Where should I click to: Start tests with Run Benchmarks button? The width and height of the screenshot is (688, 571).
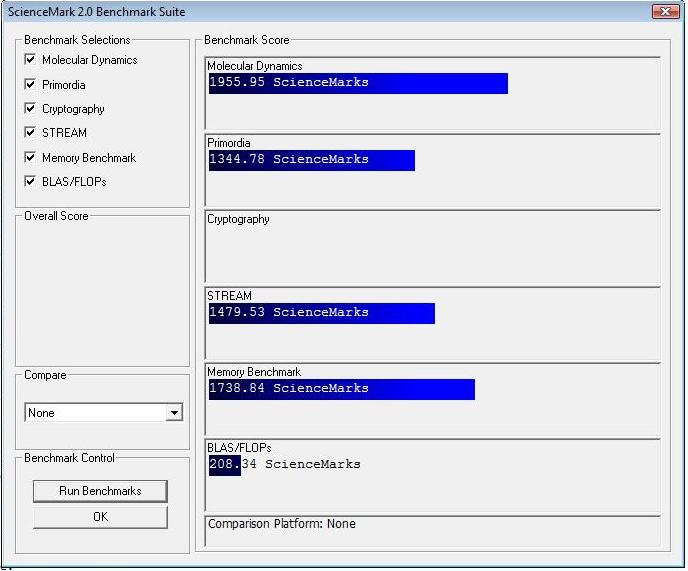[100, 491]
